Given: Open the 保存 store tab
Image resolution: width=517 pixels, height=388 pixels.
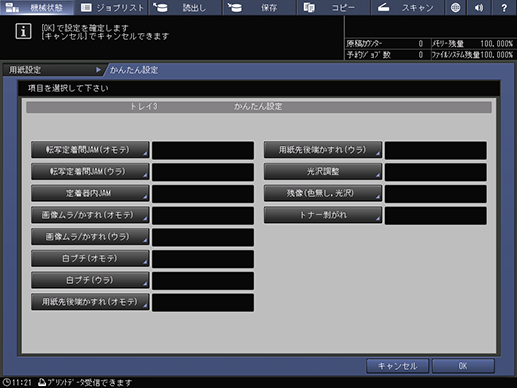Looking at the screenshot, I should tap(260, 7).
